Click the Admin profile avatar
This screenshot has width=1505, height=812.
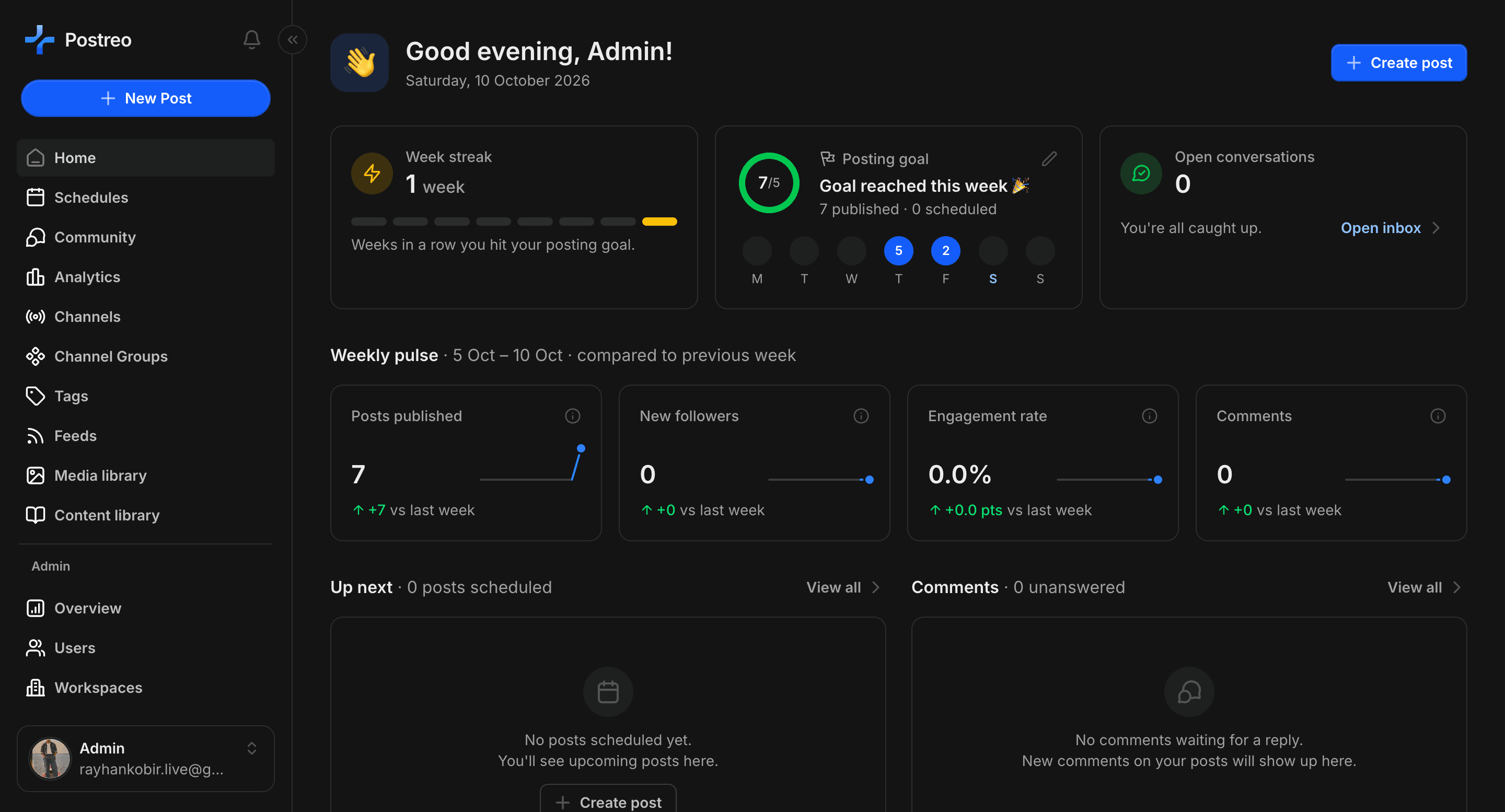point(50,758)
